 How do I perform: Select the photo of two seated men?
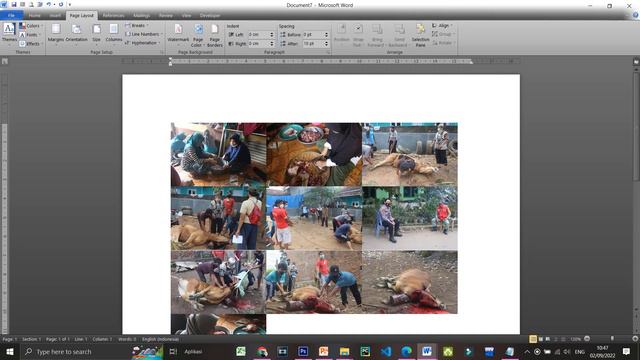410,218
